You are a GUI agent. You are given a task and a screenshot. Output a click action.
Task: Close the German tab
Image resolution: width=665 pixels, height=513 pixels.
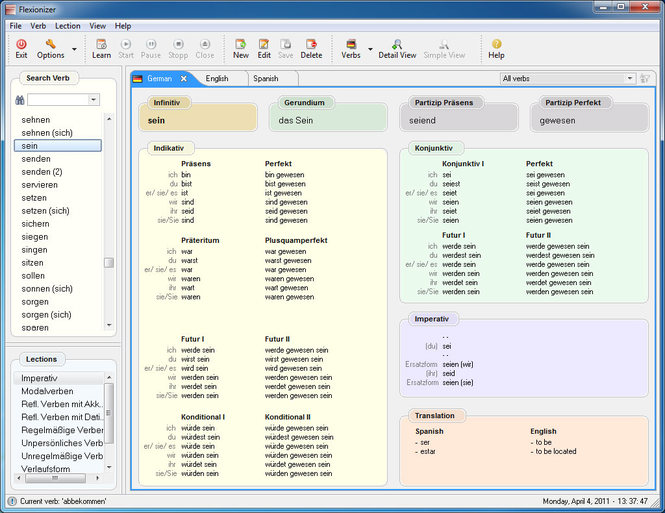(184, 78)
